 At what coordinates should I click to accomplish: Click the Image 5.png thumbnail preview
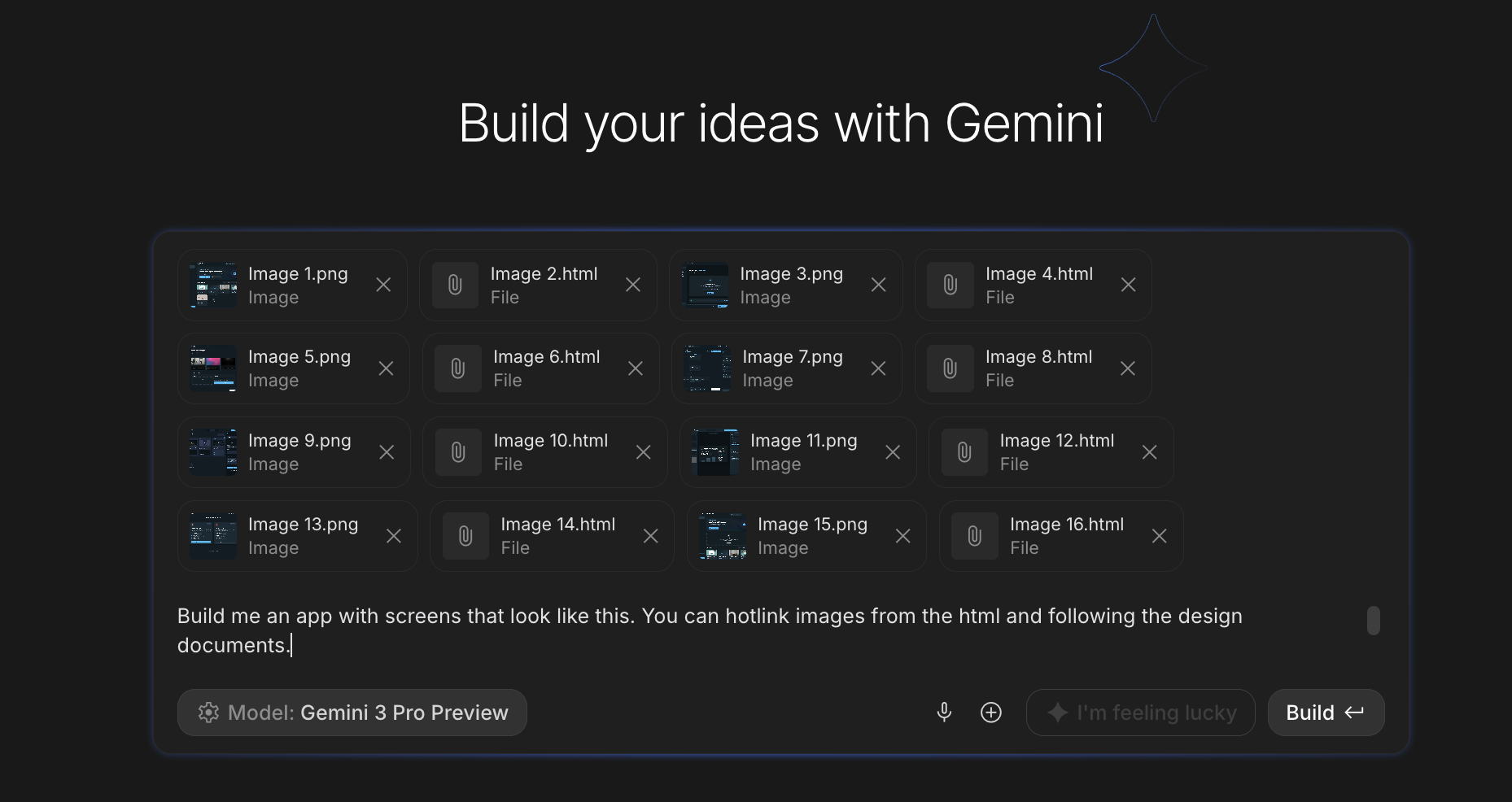click(x=212, y=368)
